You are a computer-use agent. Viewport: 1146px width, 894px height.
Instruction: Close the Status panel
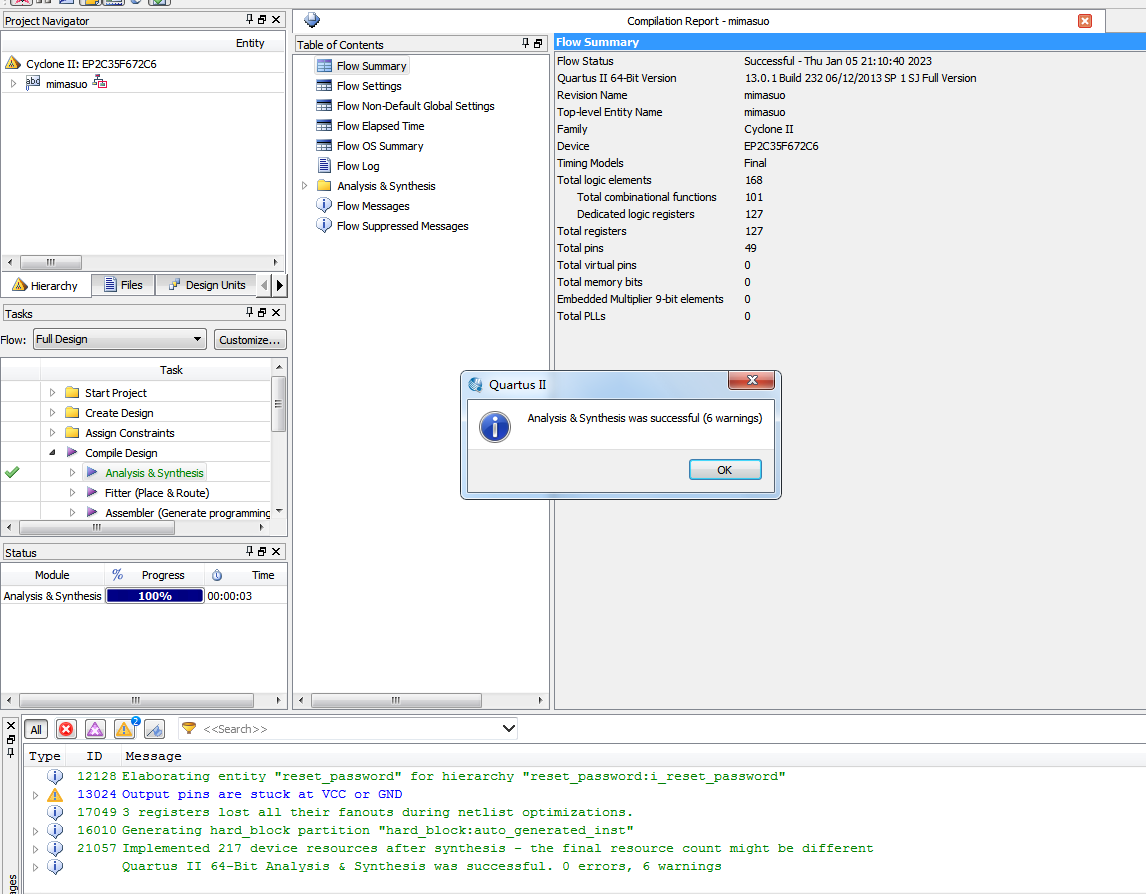[x=276, y=551]
